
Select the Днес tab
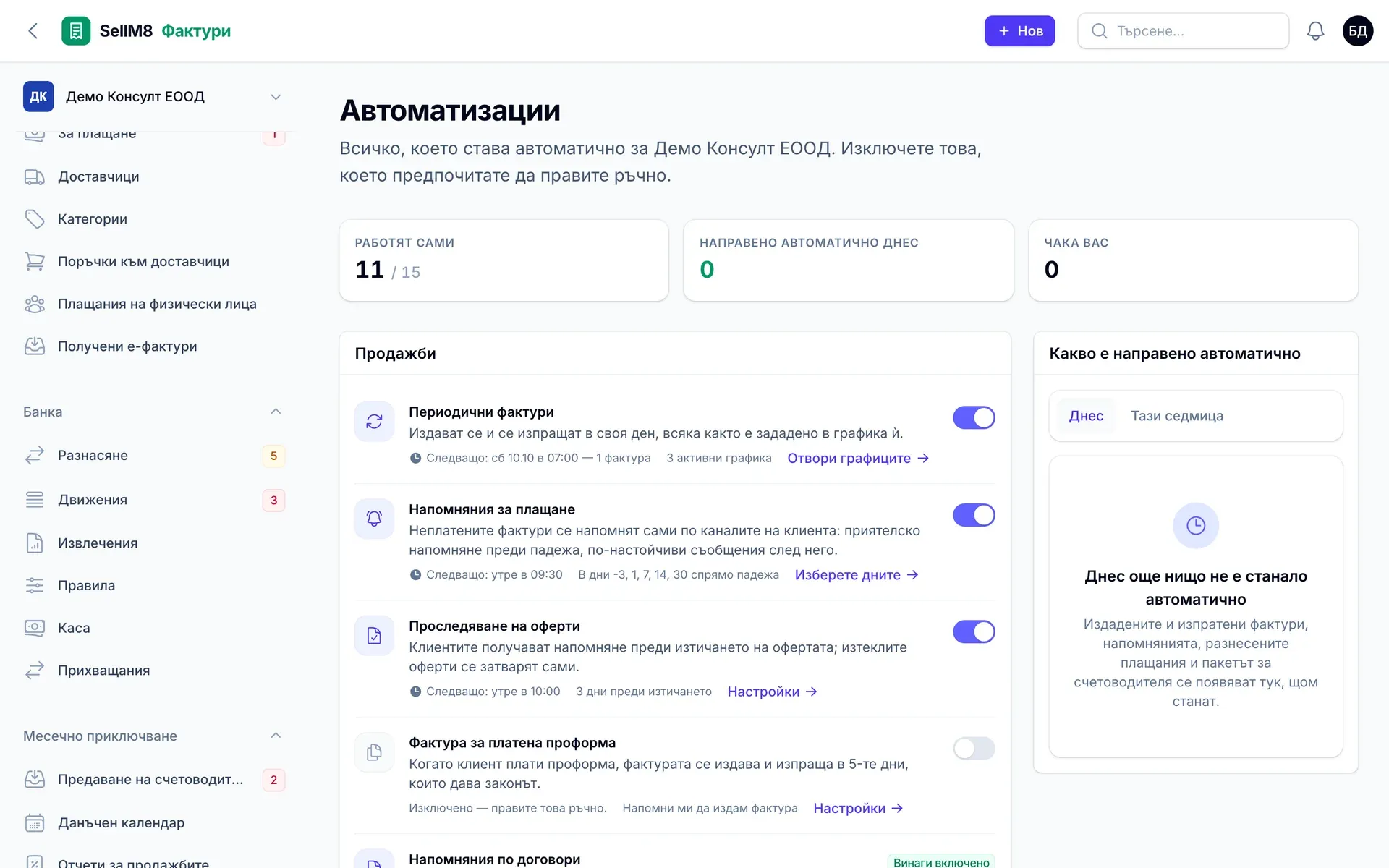point(1086,416)
